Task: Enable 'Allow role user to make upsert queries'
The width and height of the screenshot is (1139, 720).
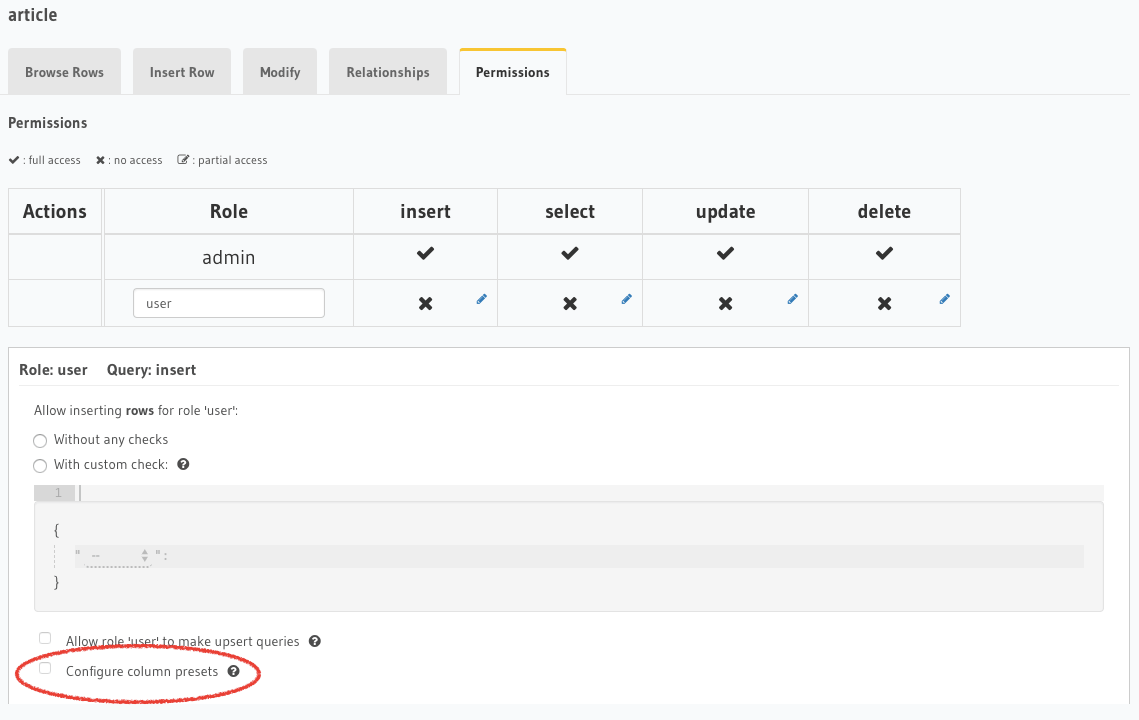Action: pyautogui.click(x=44, y=637)
